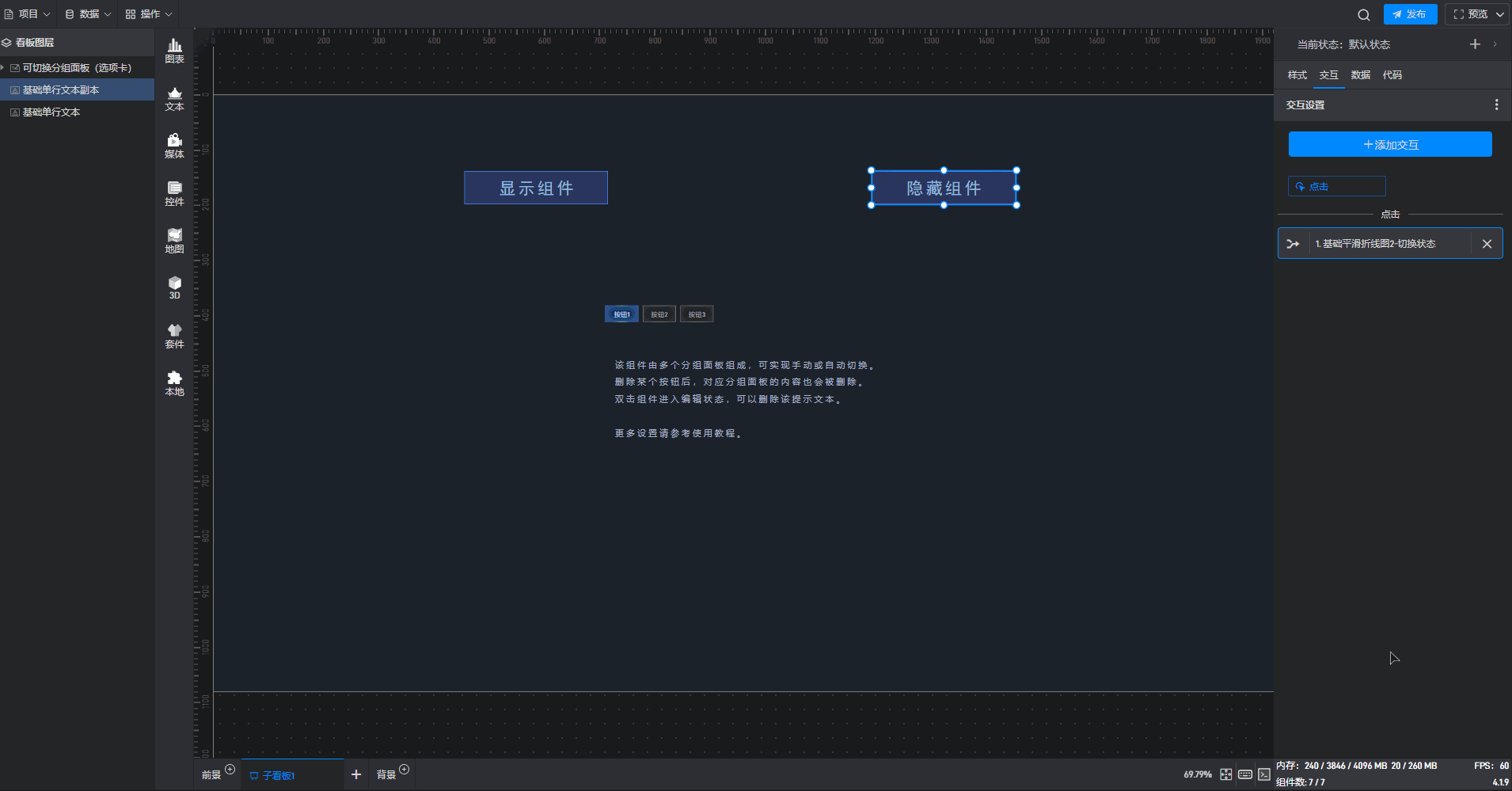
Task: Click the 交互设置 section header
Action: [x=1305, y=105]
